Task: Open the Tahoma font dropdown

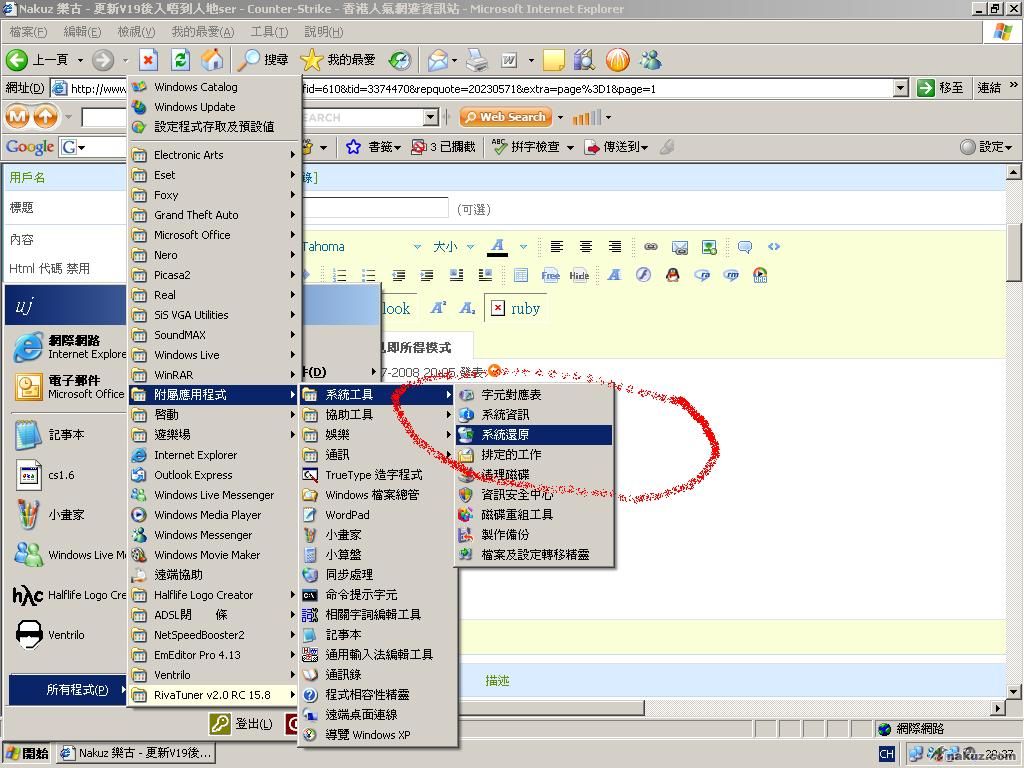Action: pos(417,247)
